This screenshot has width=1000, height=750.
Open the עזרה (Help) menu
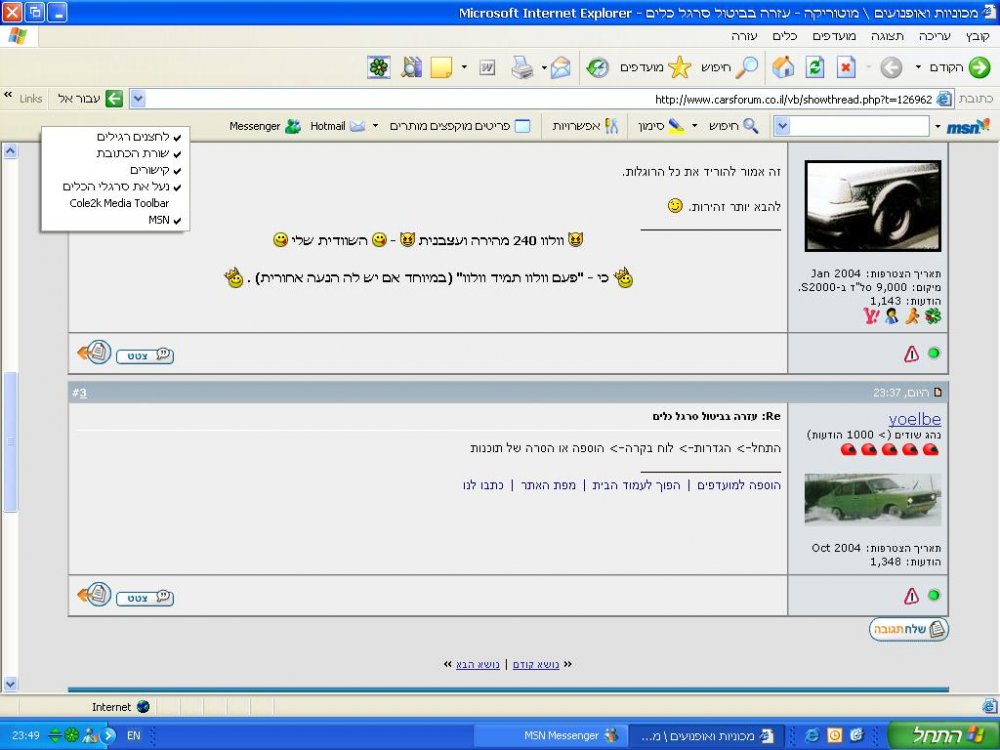(744, 36)
